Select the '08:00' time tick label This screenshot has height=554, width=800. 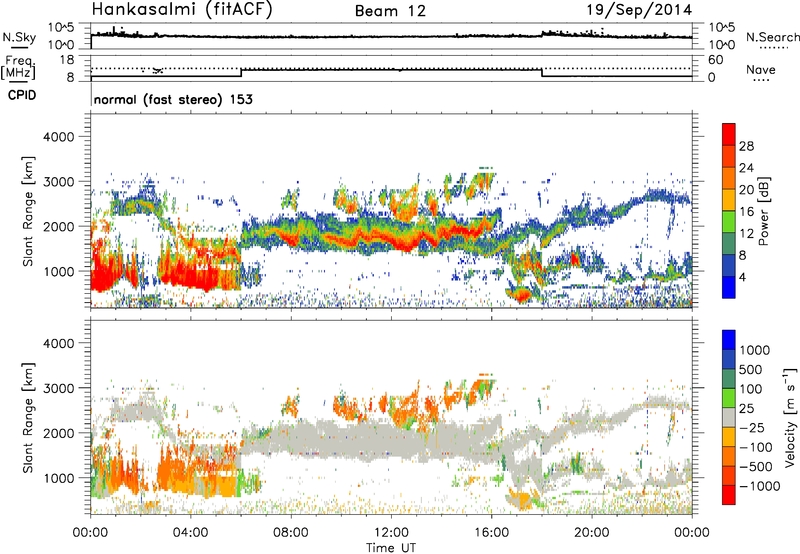click(x=291, y=533)
